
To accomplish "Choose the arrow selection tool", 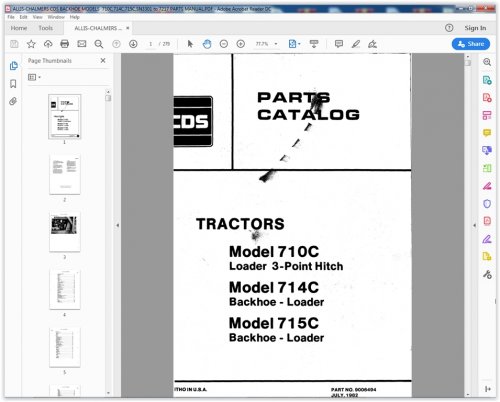I will pos(190,44).
